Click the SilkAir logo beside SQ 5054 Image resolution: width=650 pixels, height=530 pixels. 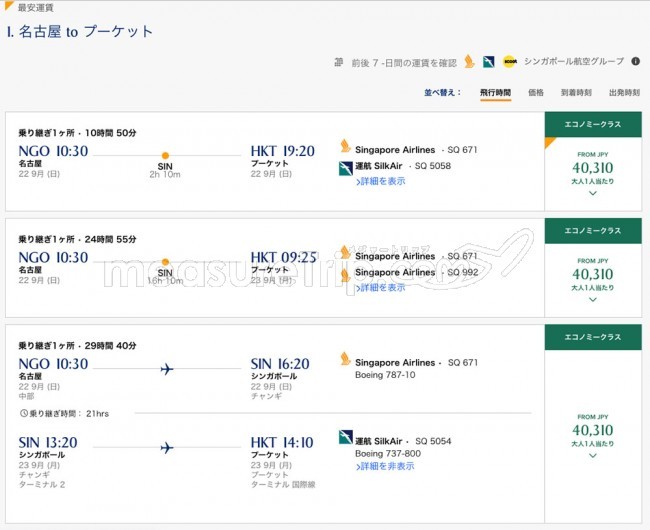click(x=345, y=438)
